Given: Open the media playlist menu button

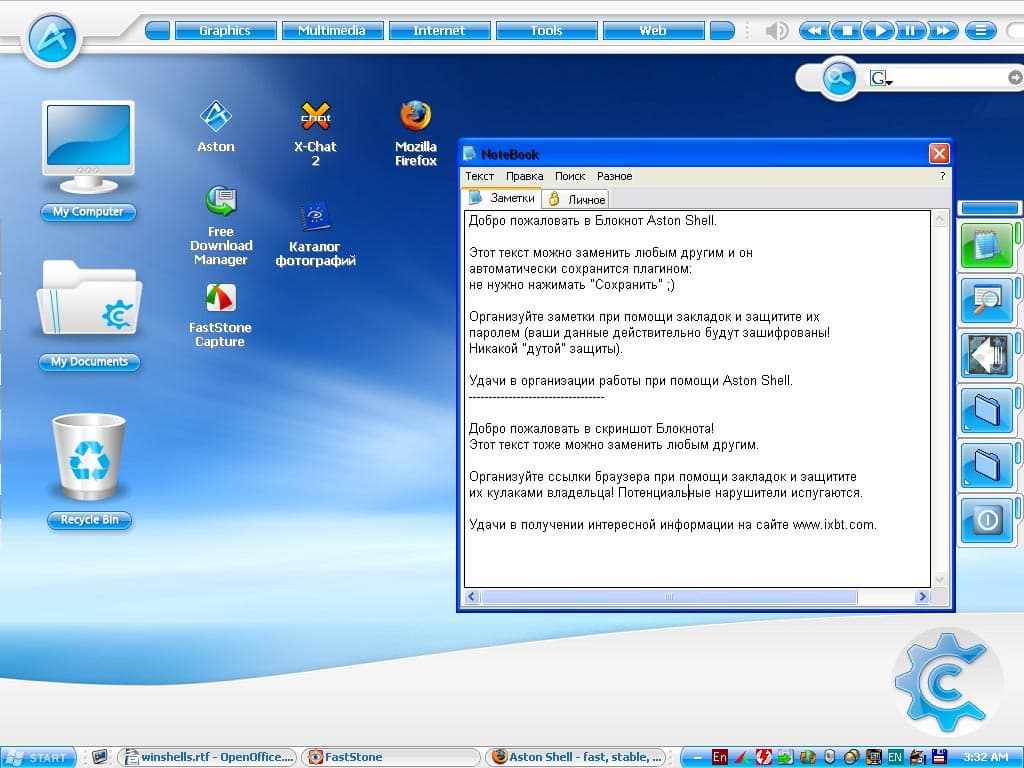Looking at the screenshot, I should [x=980, y=31].
